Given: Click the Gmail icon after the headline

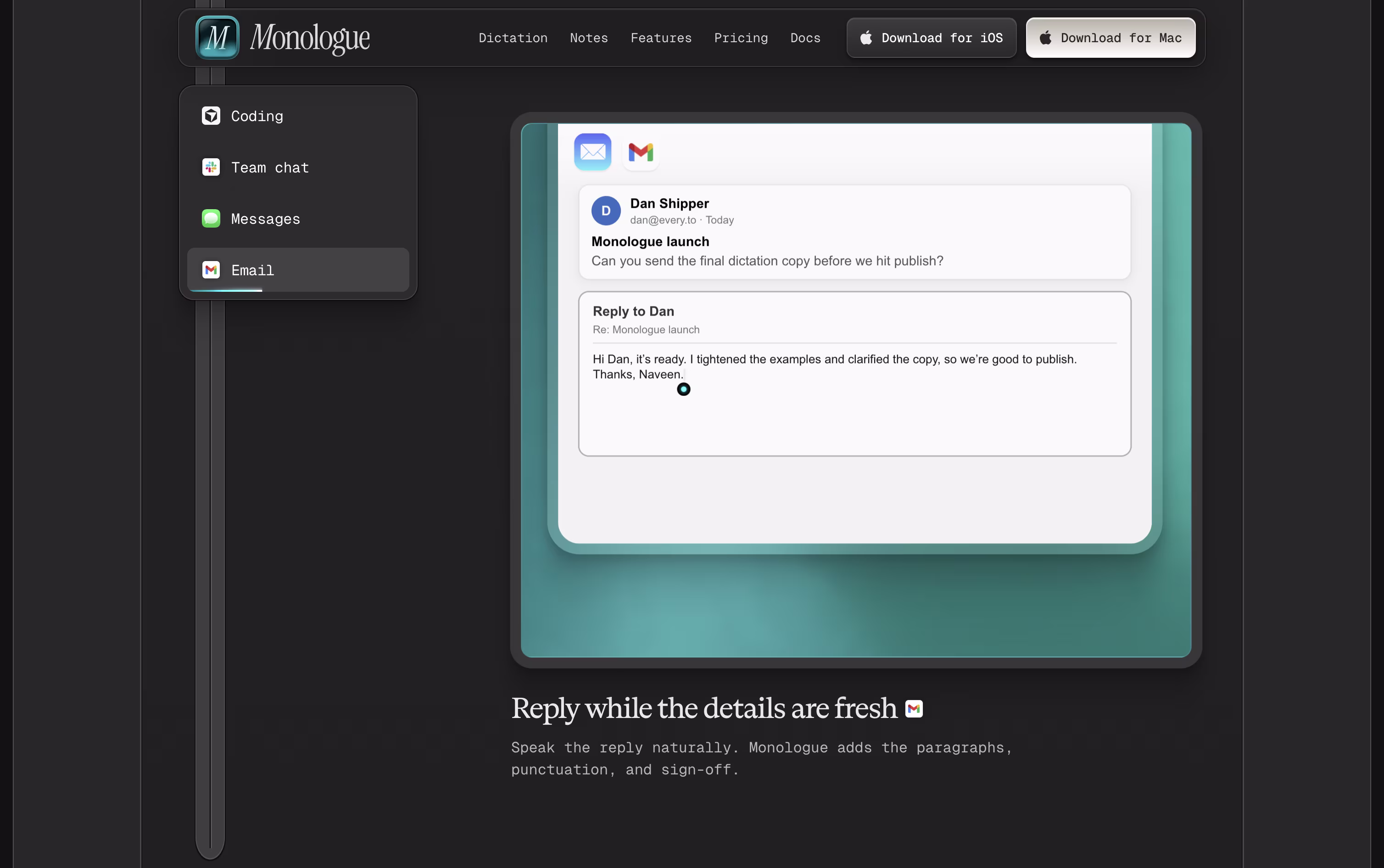Looking at the screenshot, I should pos(914,709).
